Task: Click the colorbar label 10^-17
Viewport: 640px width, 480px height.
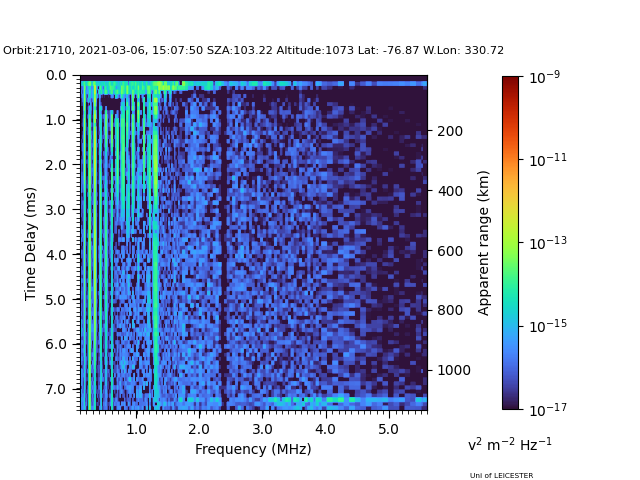Action: [548, 409]
